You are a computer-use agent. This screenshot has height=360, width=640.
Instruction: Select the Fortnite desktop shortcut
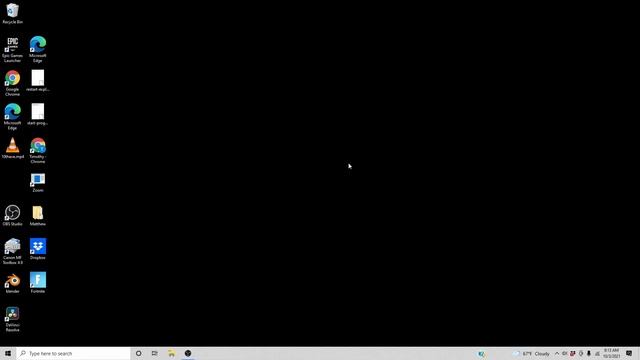point(38,283)
